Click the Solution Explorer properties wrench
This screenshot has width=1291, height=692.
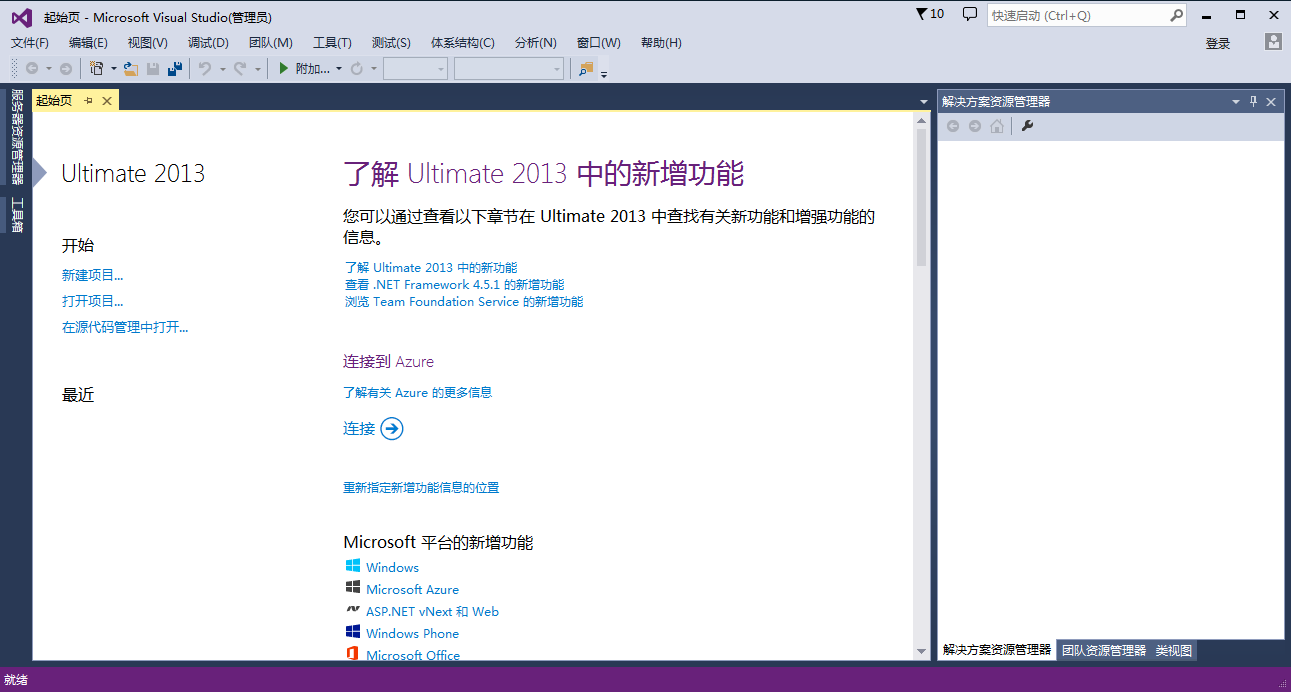click(1027, 126)
